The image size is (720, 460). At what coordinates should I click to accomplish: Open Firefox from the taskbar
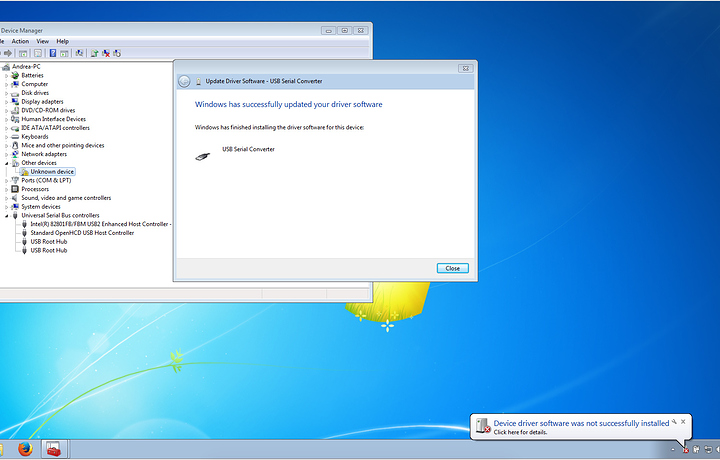tap(25, 449)
